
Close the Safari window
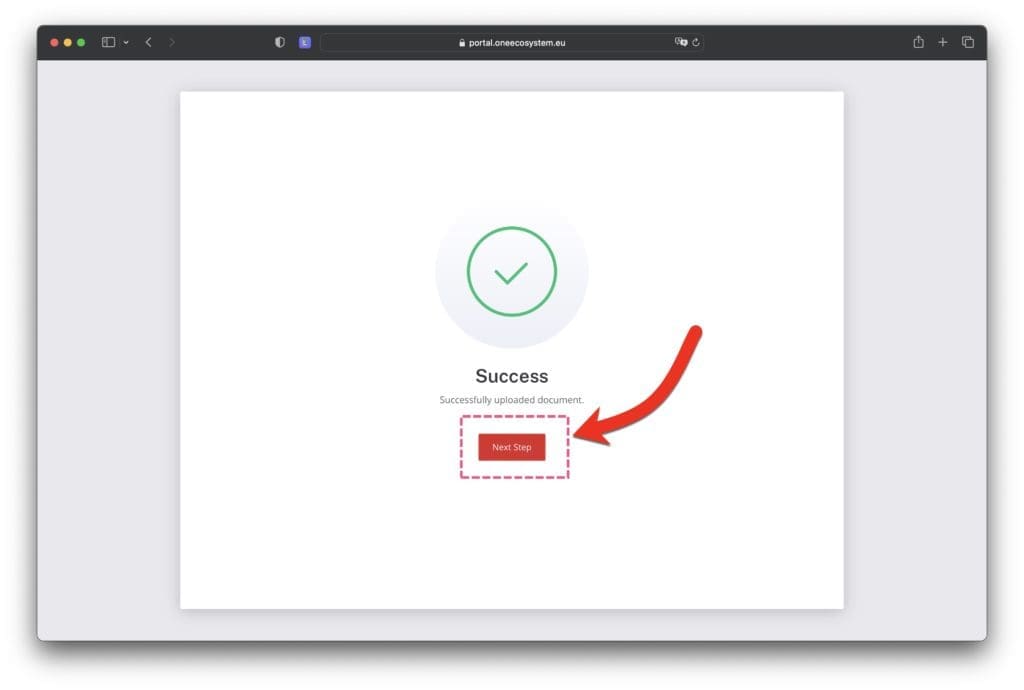tap(54, 42)
